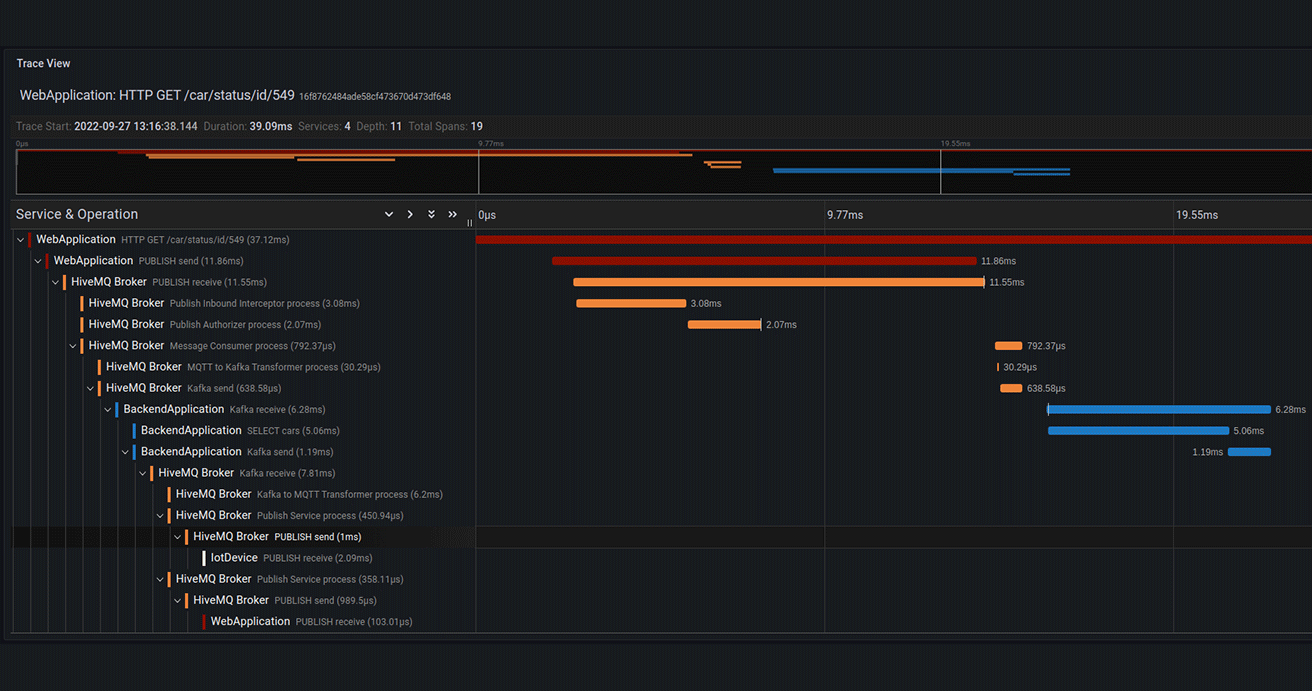The image size is (1312, 691).
Task: Click the 0µs timeline header label
Action: pos(487,215)
